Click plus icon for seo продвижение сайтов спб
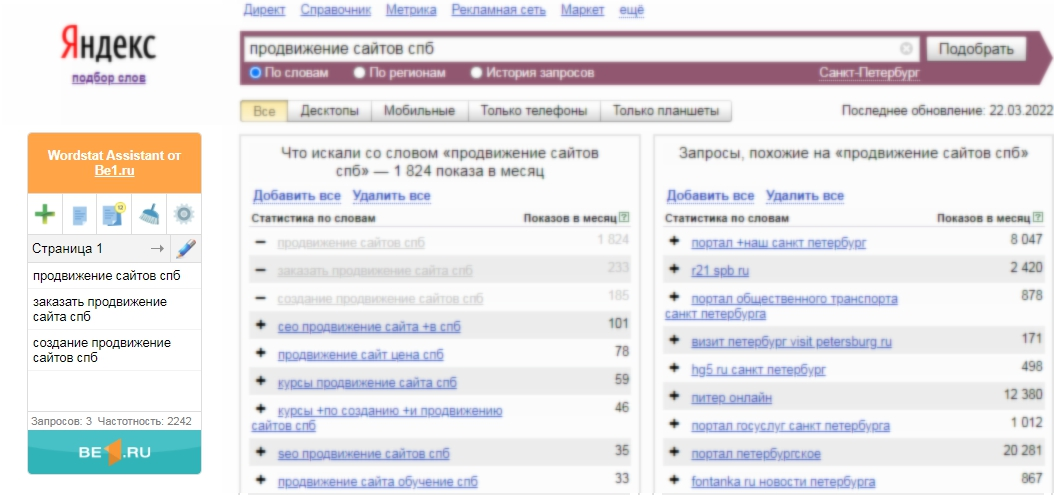Screen dimensions: 1054x495 click(x=261, y=453)
